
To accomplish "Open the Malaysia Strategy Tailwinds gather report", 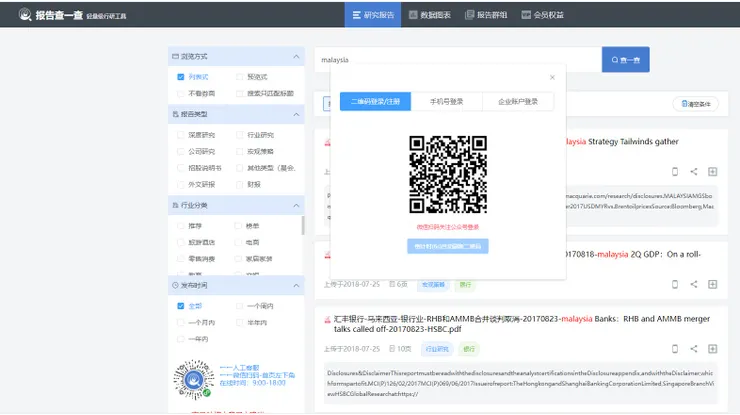I will (622, 142).
